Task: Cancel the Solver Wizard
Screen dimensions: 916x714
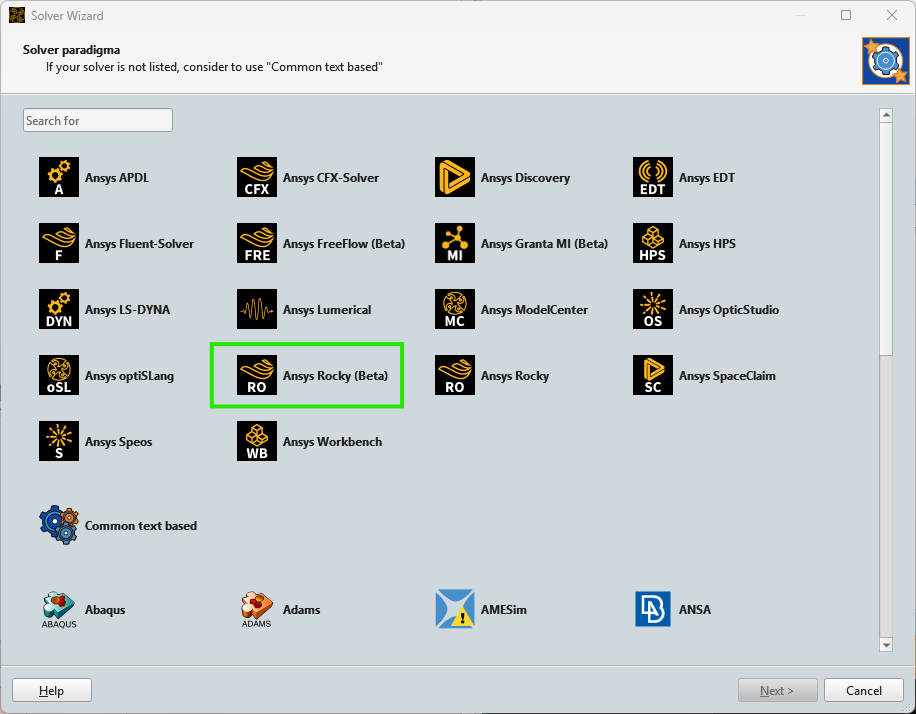Action: tap(863, 689)
